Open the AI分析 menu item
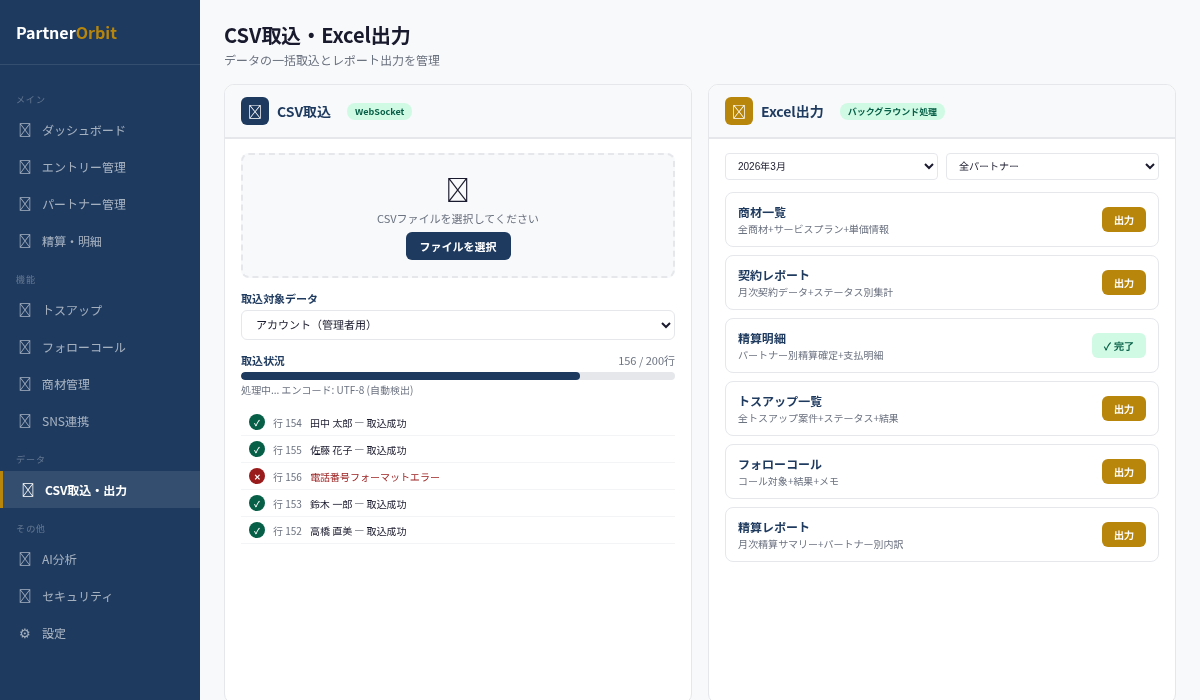 point(59,559)
